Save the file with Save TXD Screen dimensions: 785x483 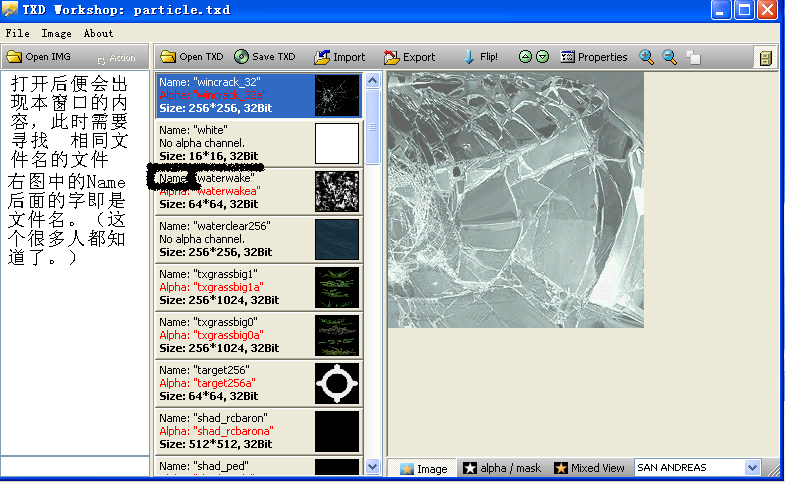[265, 57]
